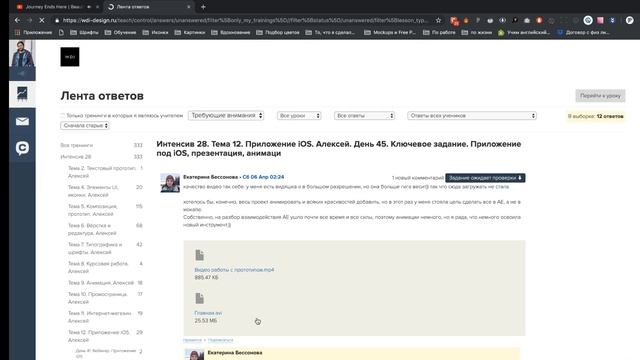
Task: Open the Все уроки dropdown
Action: tap(299, 116)
